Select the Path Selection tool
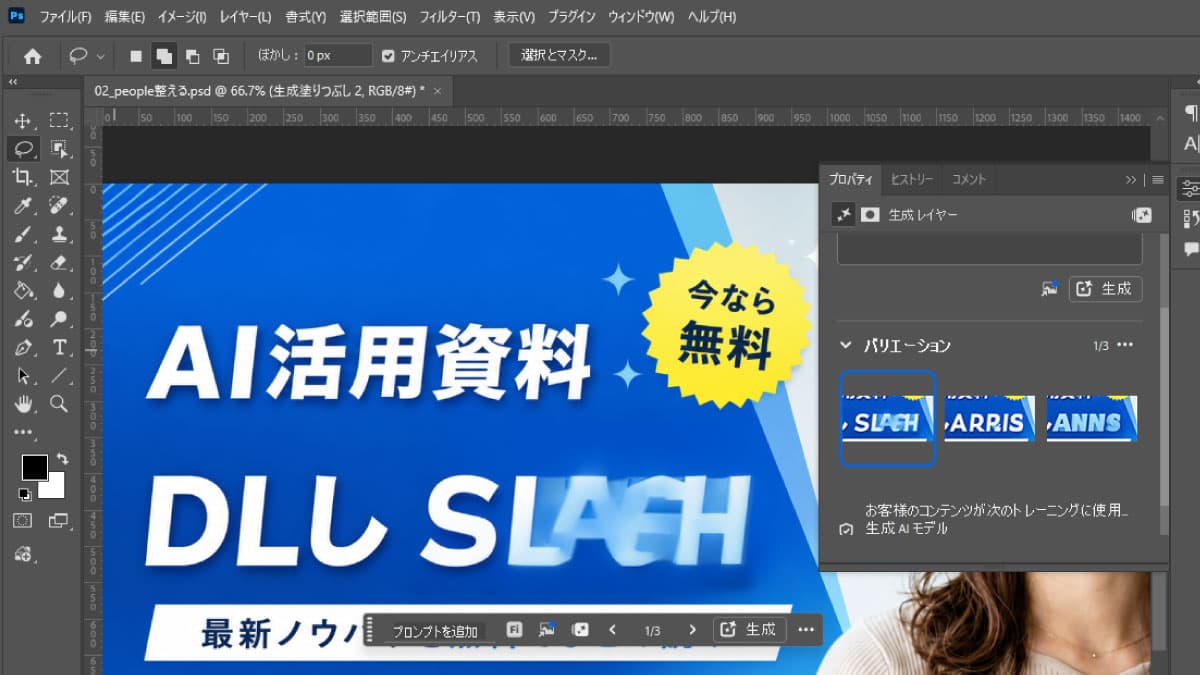The image size is (1200, 675). (x=23, y=376)
